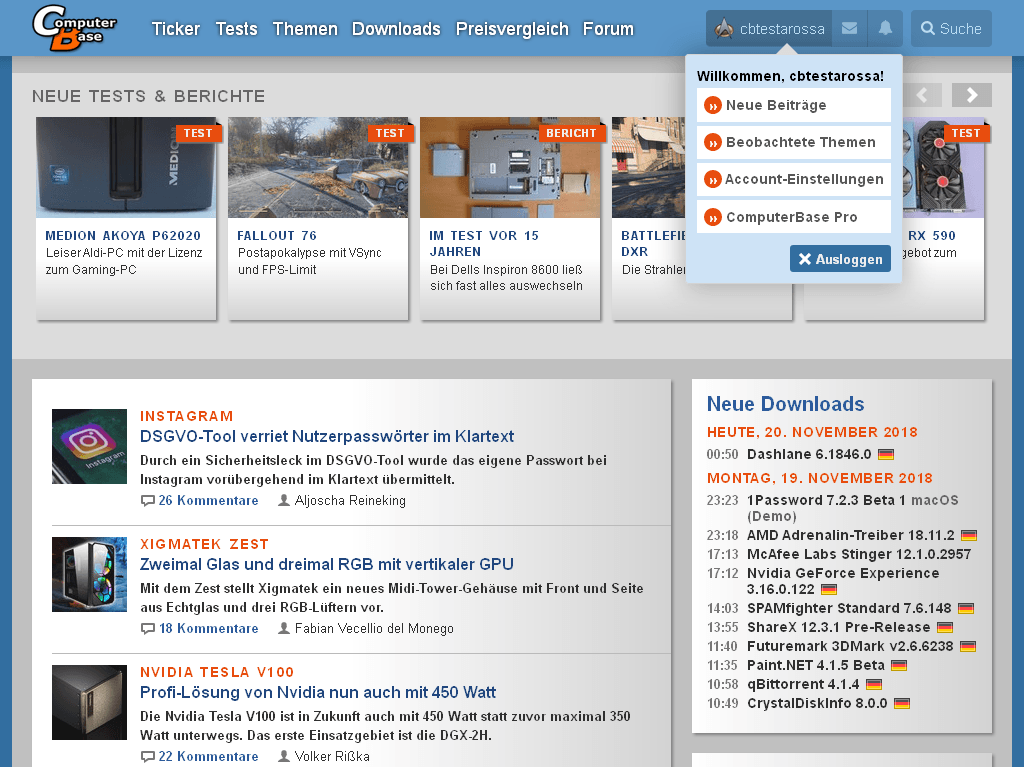Collapse the cbtestarossa user menu
1024x767 pixels.
769,28
